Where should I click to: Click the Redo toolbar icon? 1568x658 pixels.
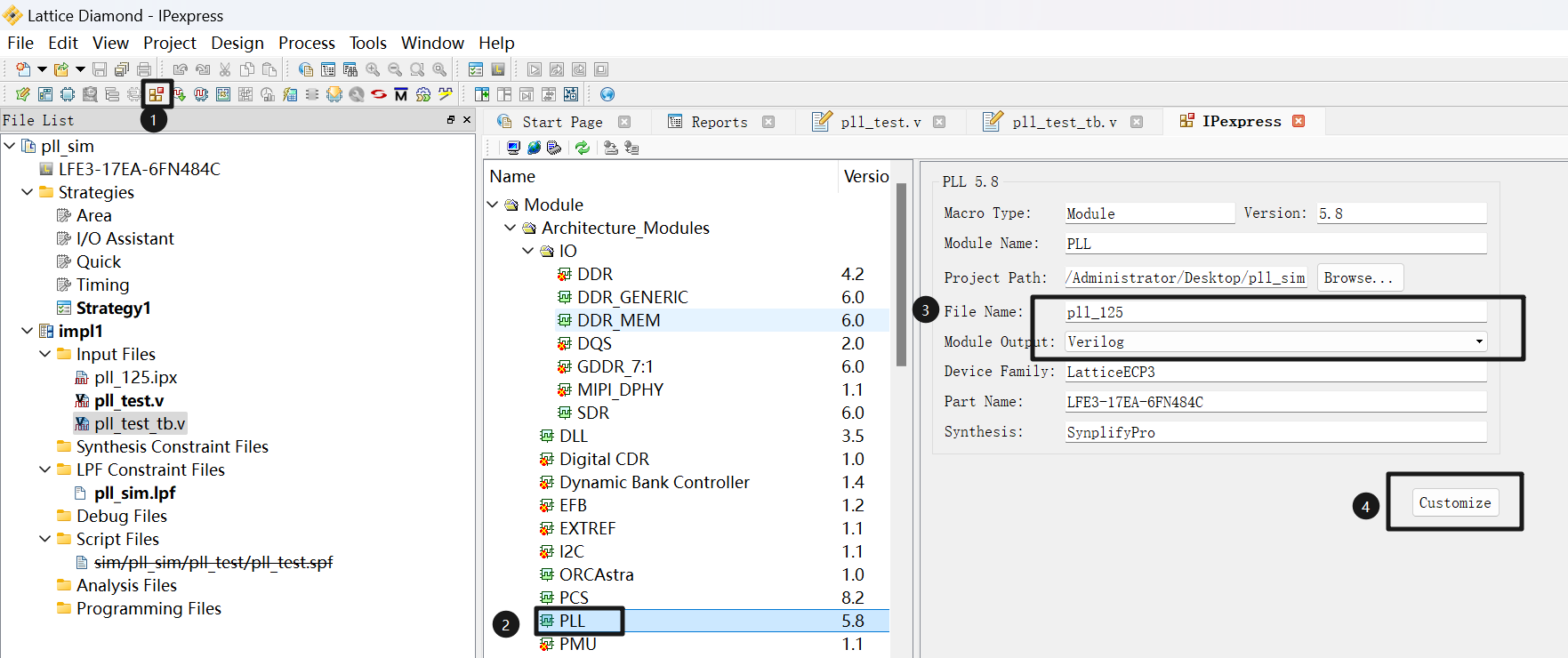tap(203, 69)
